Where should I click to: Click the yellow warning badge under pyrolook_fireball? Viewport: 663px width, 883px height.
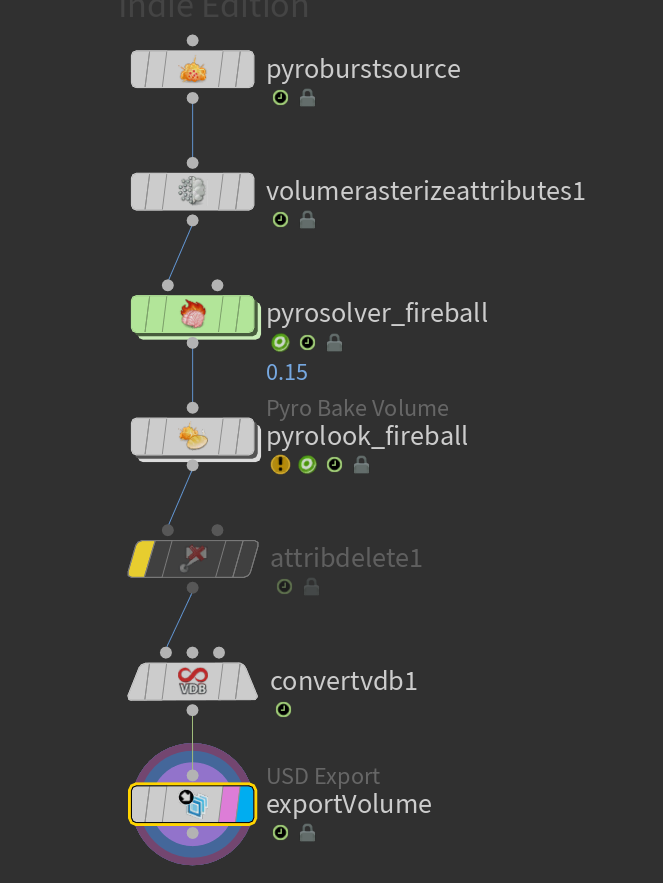coord(280,465)
